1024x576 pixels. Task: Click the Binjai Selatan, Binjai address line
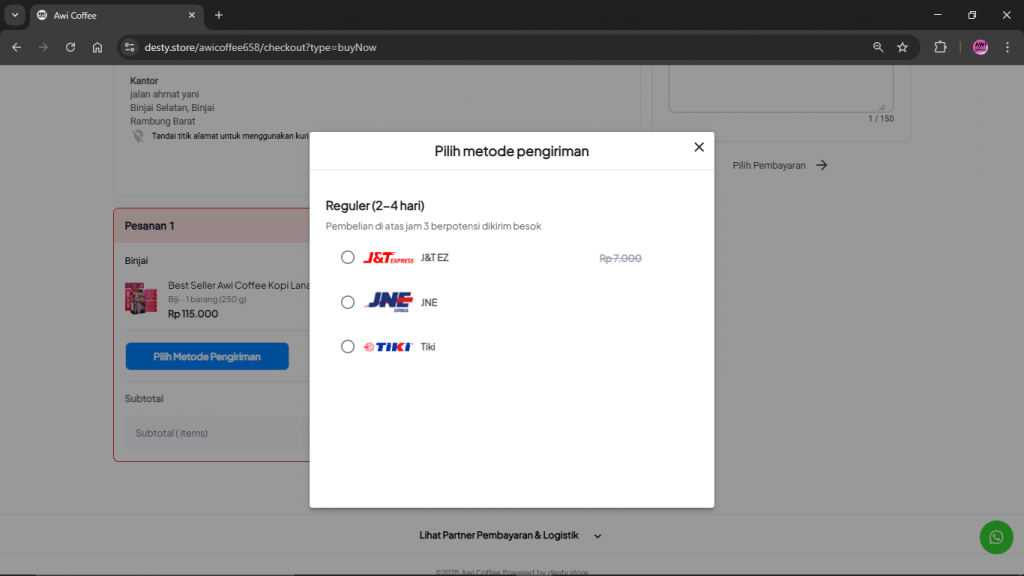click(172, 108)
